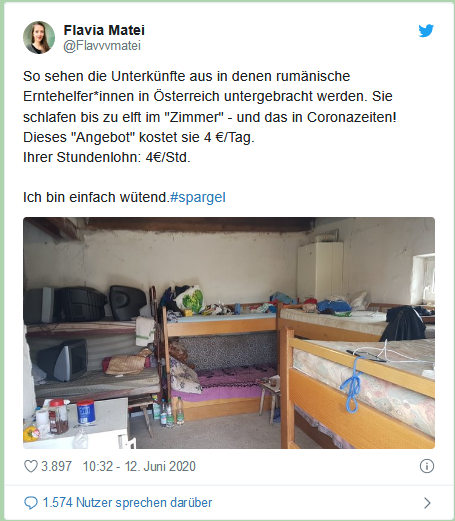Like the tweet with heart icon
This screenshot has height=521, width=455.
pyautogui.click(x=31, y=466)
